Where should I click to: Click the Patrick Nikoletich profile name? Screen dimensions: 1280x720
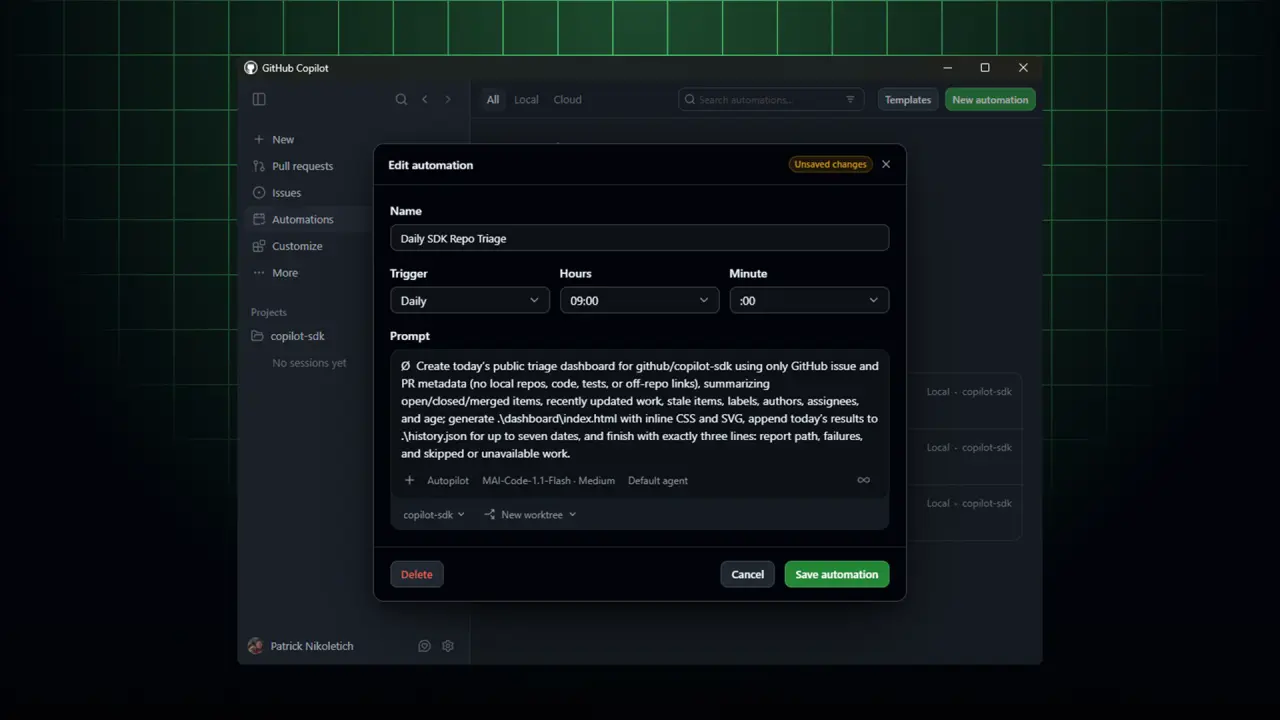point(312,646)
